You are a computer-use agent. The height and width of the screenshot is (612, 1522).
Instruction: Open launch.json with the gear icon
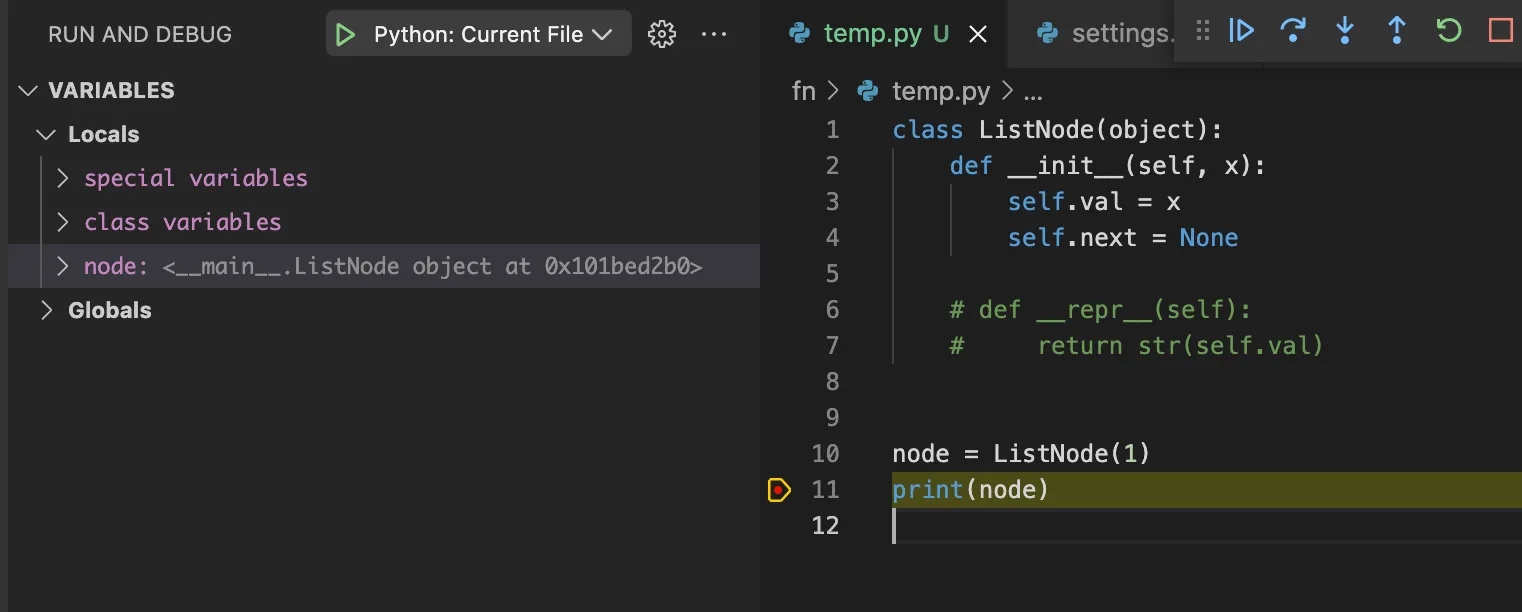click(660, 35)
